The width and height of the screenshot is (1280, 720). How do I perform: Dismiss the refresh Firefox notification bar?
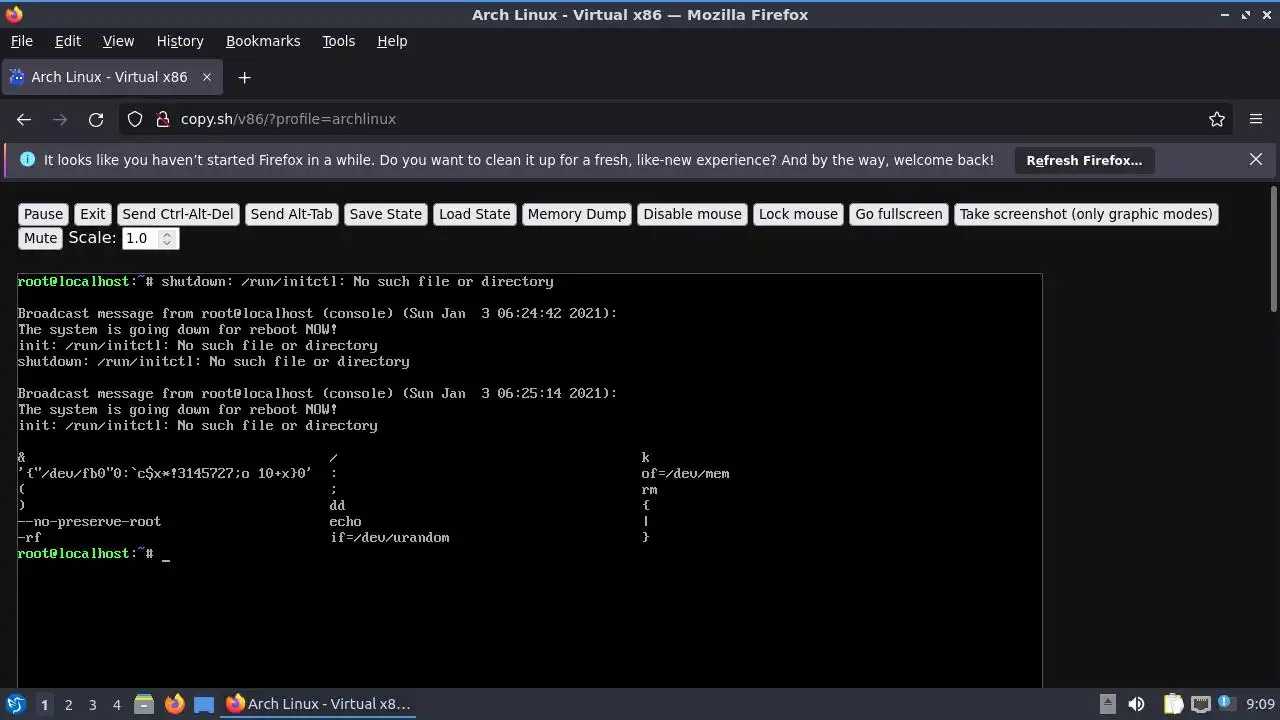coord(1256,159)
